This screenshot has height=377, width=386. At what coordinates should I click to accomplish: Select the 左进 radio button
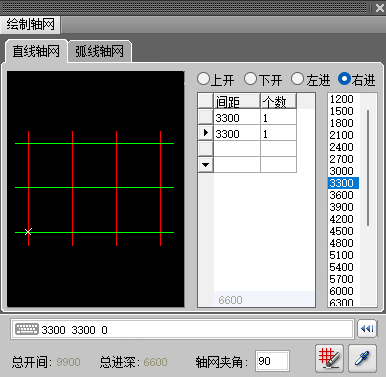297,79
